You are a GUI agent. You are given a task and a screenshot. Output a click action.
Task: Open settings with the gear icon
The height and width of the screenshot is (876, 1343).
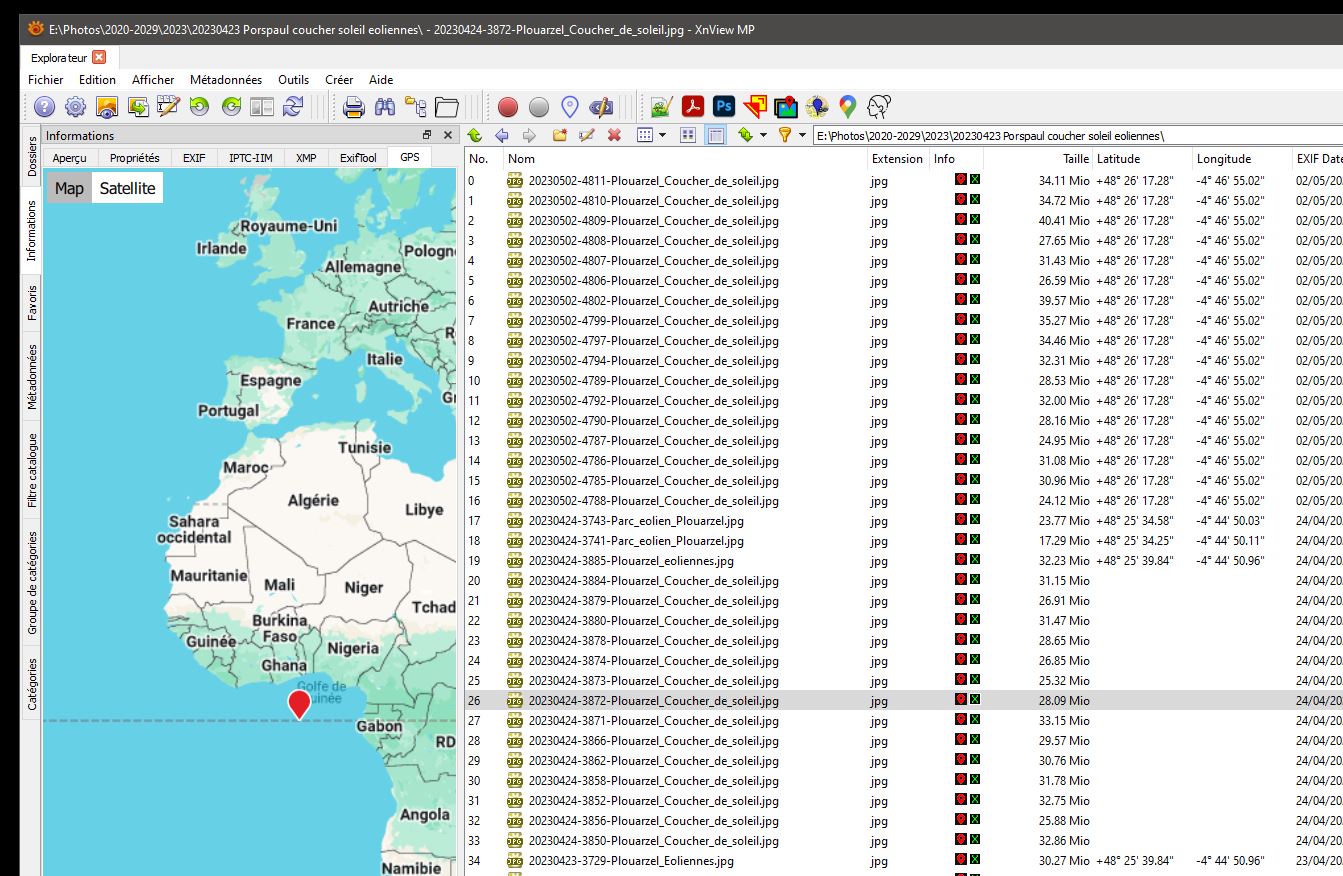[x=75, y=107]
